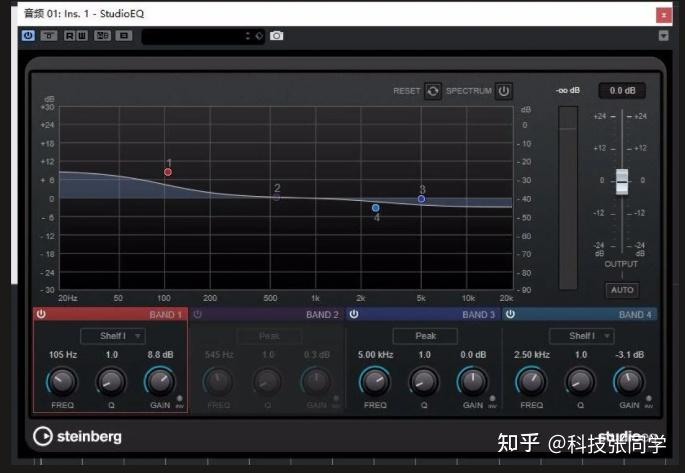The image size is (685, 473).
Task: Open preset management diamond icon
Action: (x=259, y=36)
